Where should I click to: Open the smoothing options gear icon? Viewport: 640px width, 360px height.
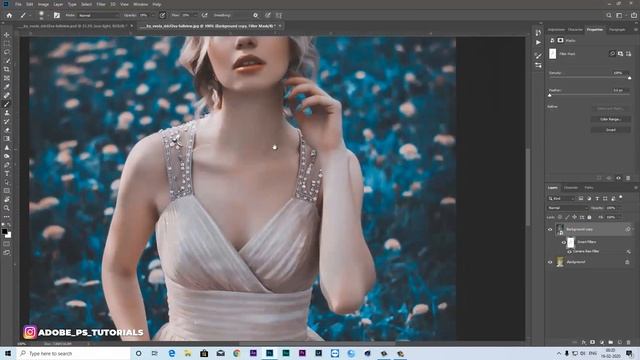tap(256, 15)
